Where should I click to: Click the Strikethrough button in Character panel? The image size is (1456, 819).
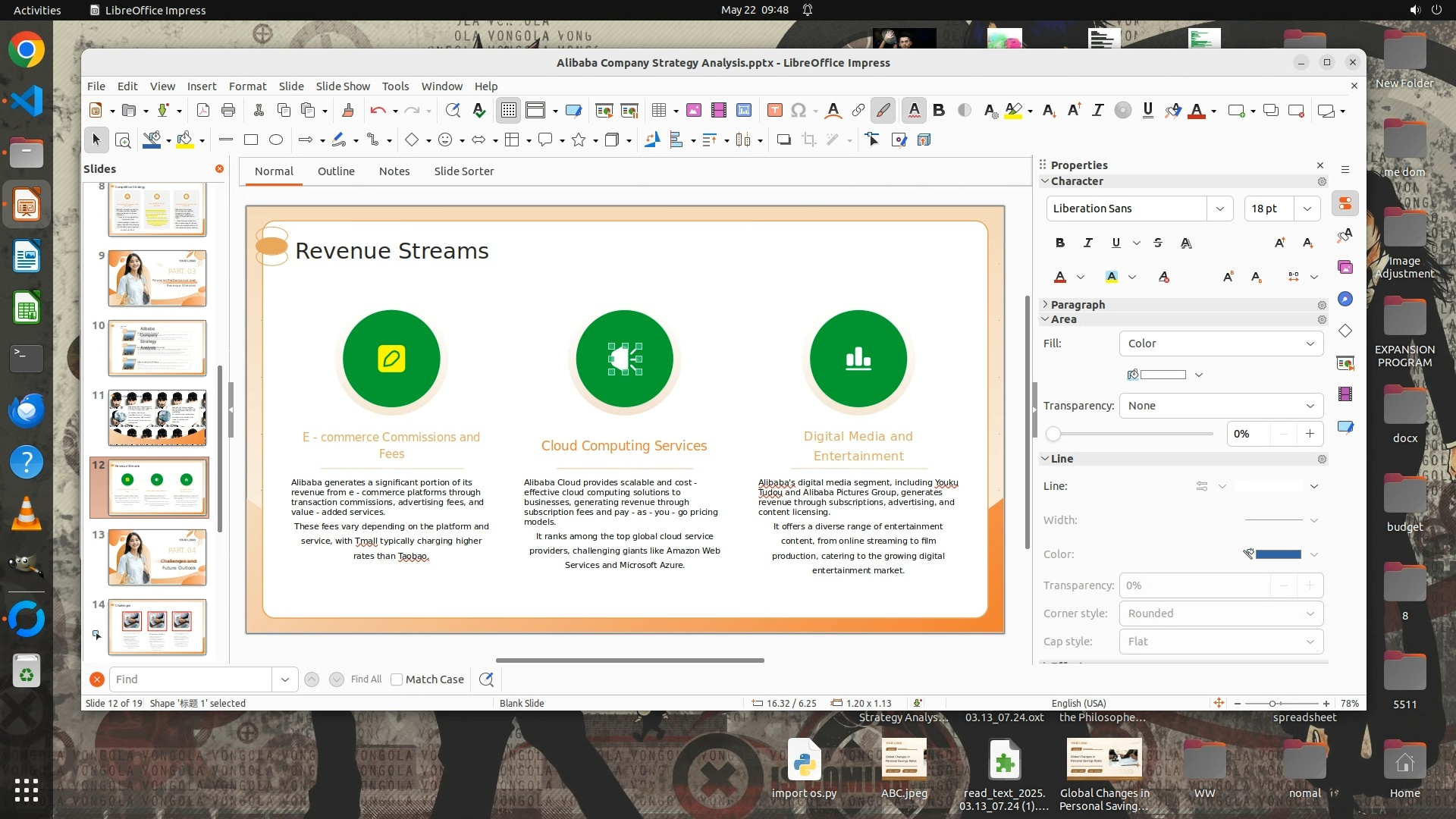[x=1157, y=243]
